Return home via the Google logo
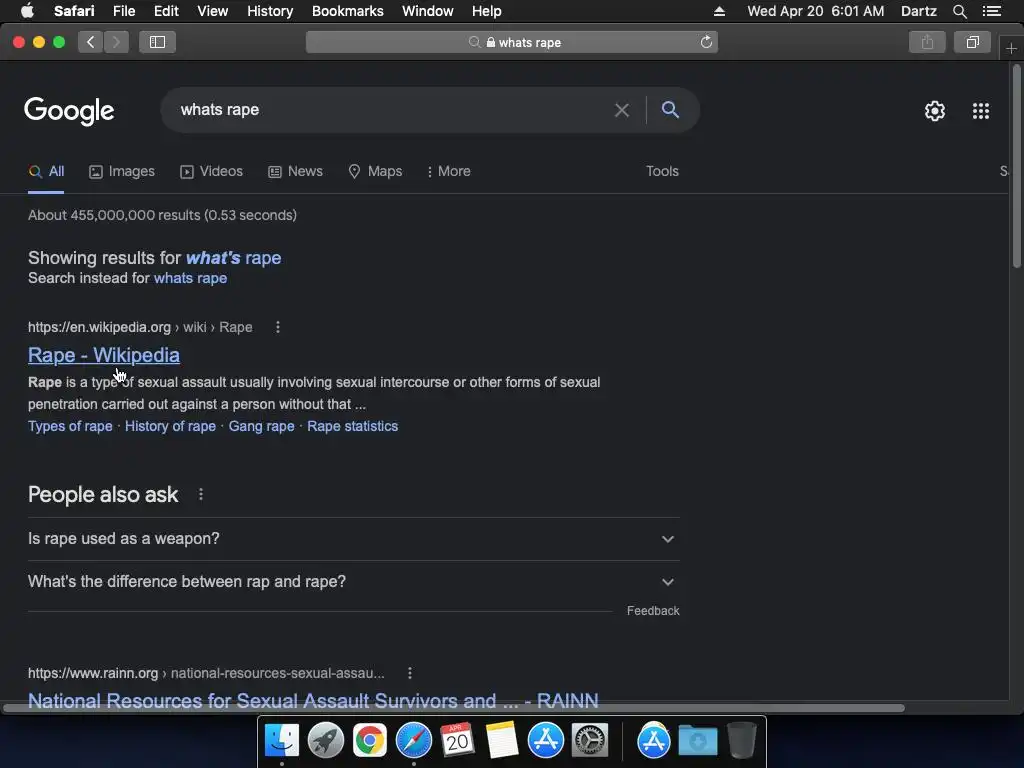 [x=69, y=111]
